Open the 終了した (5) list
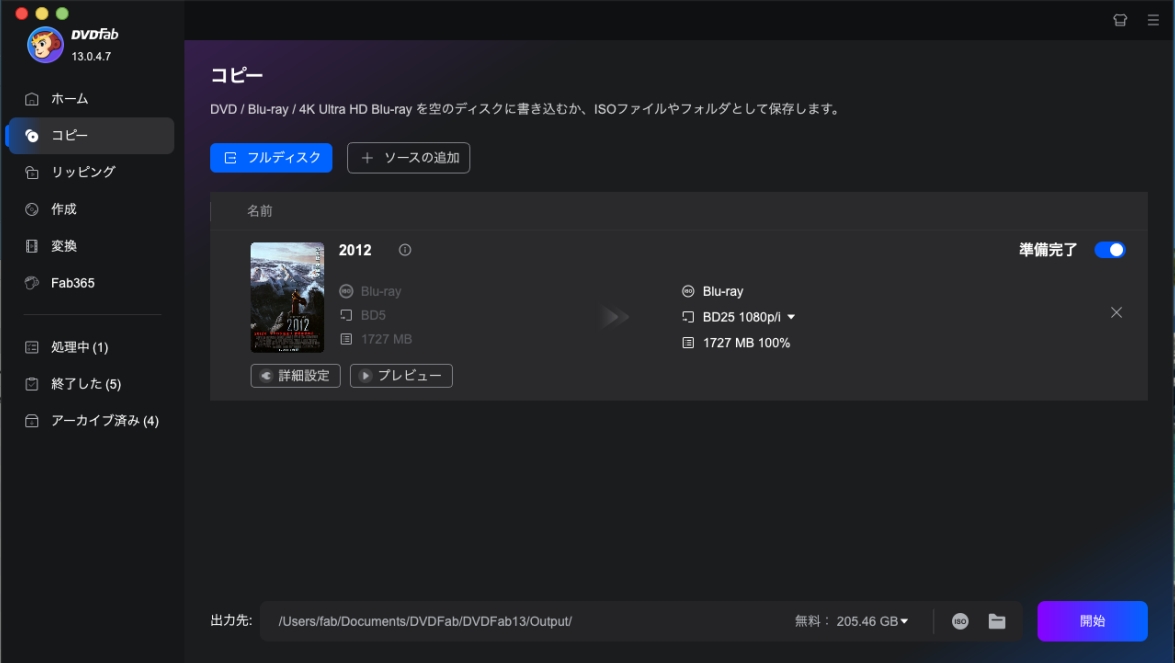Screen dimensions: 1175x663 point(91,384)
